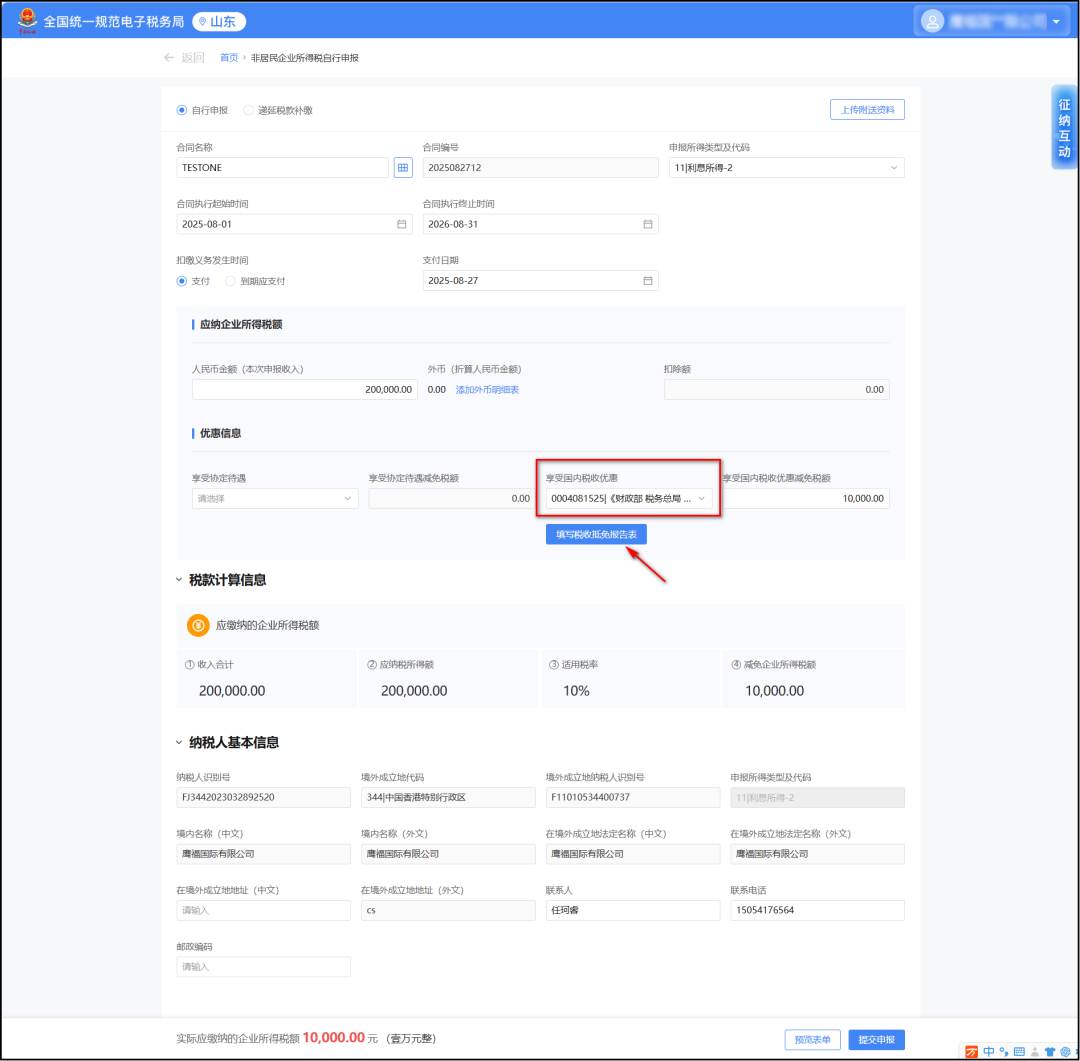Select the 自行申报 radio option
The width and height of the screenshot is (1080, 1061).
click(182, 110)
